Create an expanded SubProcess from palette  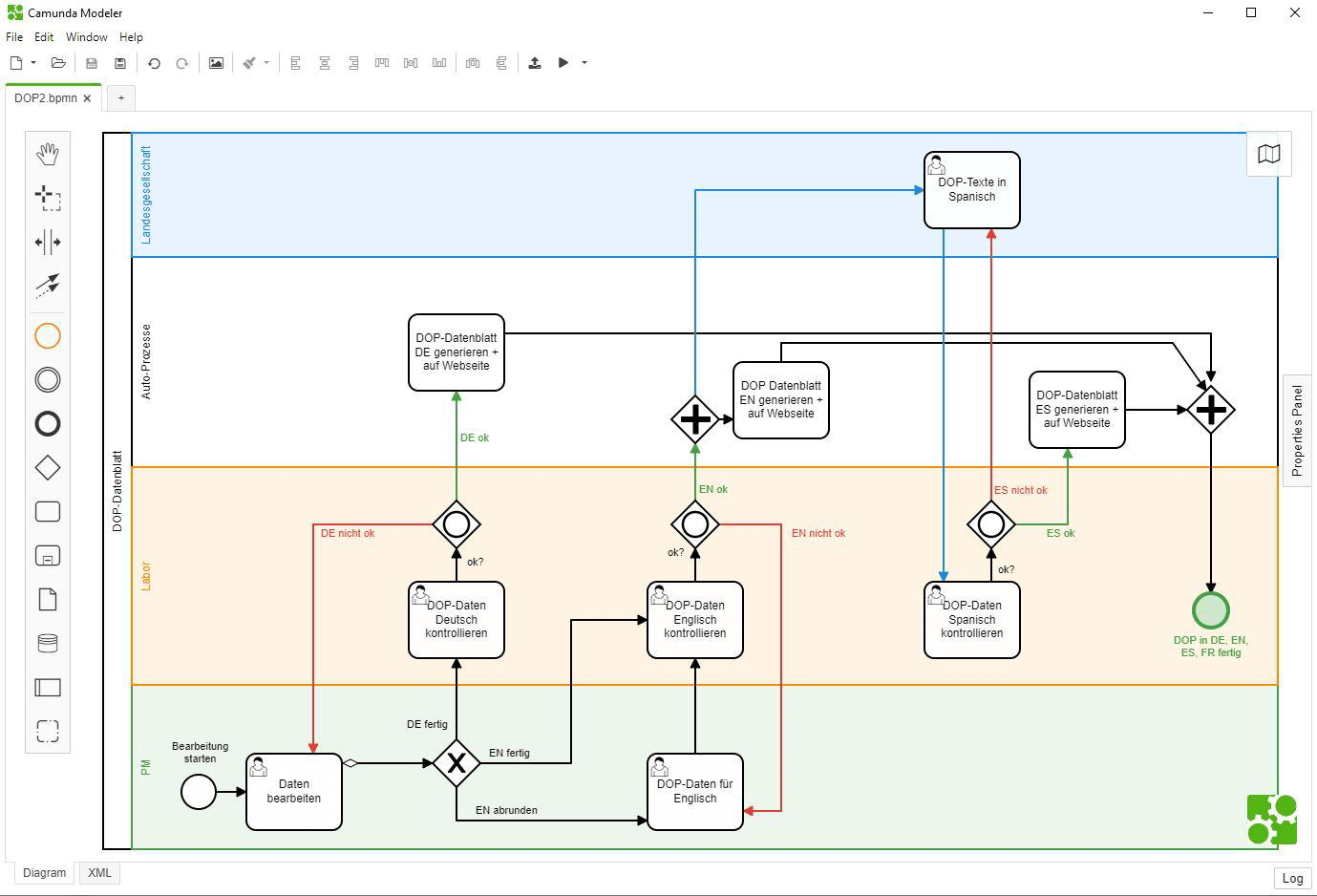[48, 556]
